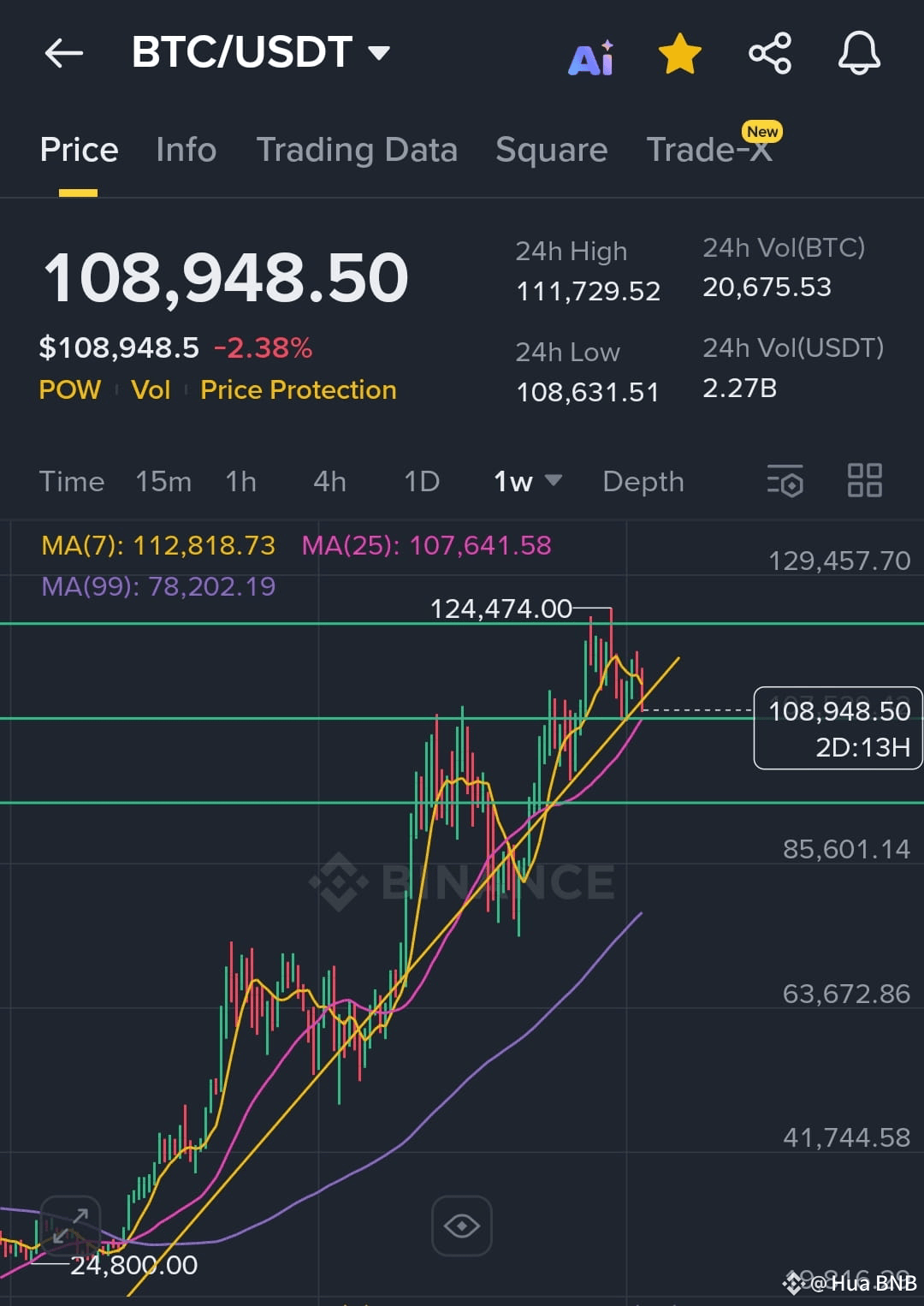This screenshot has height=1306, width=924.
Task: Toggle the yellow favorite star
Action: [680, 54]
